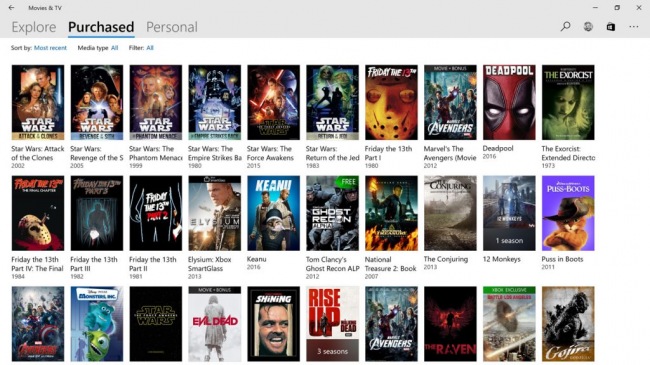The height and width of the screenshot is (365, 650).
Task: Select The Conjuring movie poster
Action: [x=450, y=213]
